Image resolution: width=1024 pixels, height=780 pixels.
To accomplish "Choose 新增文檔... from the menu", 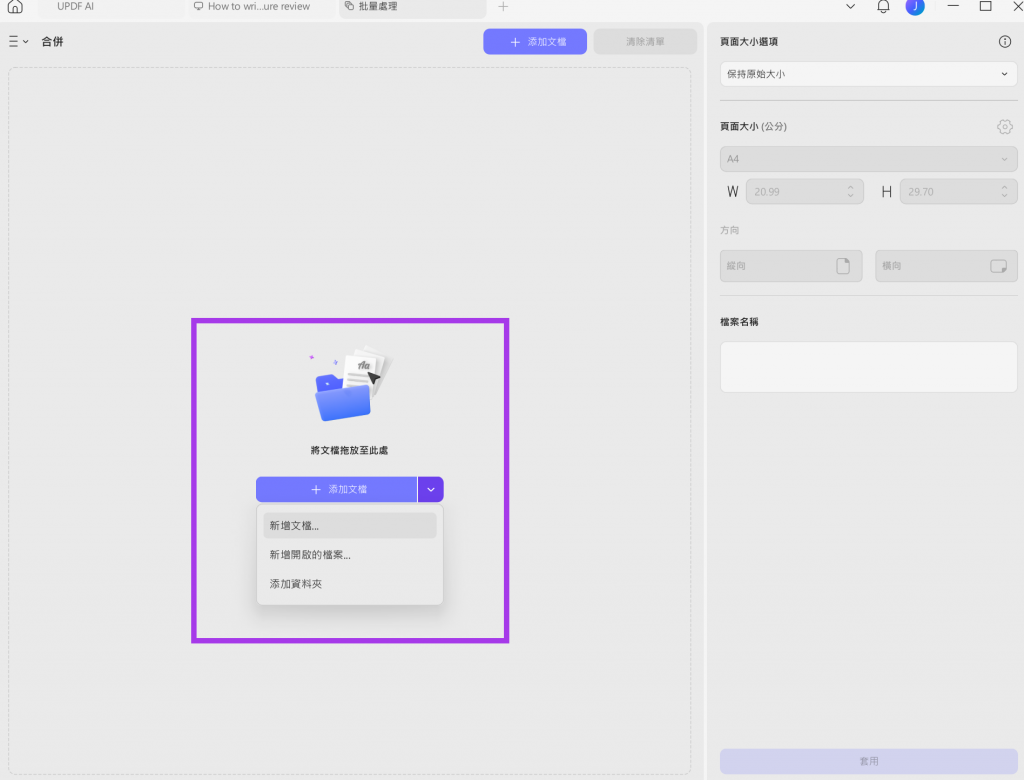I will 349,526.
